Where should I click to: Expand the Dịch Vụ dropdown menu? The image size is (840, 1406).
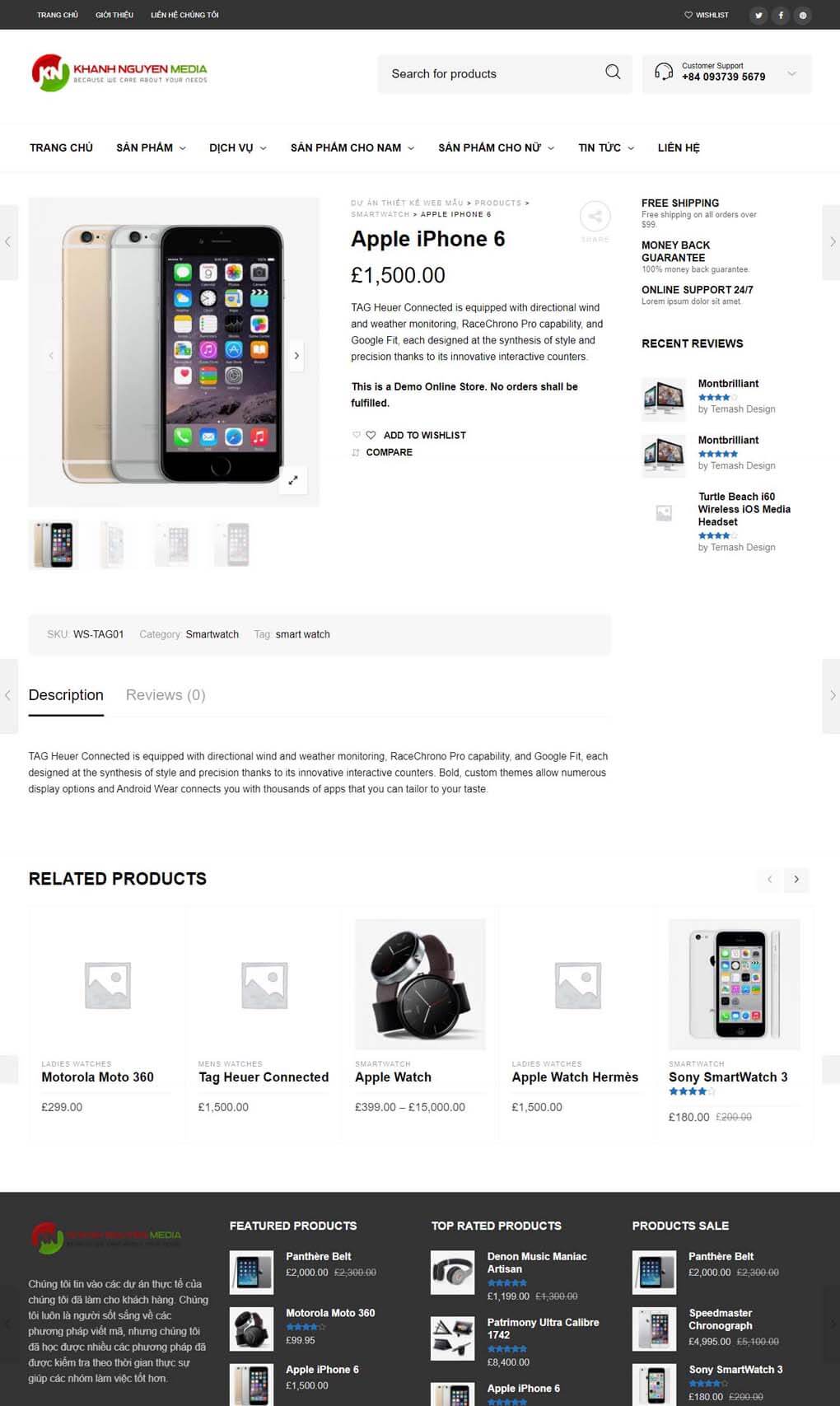click(x=238, y=147)
